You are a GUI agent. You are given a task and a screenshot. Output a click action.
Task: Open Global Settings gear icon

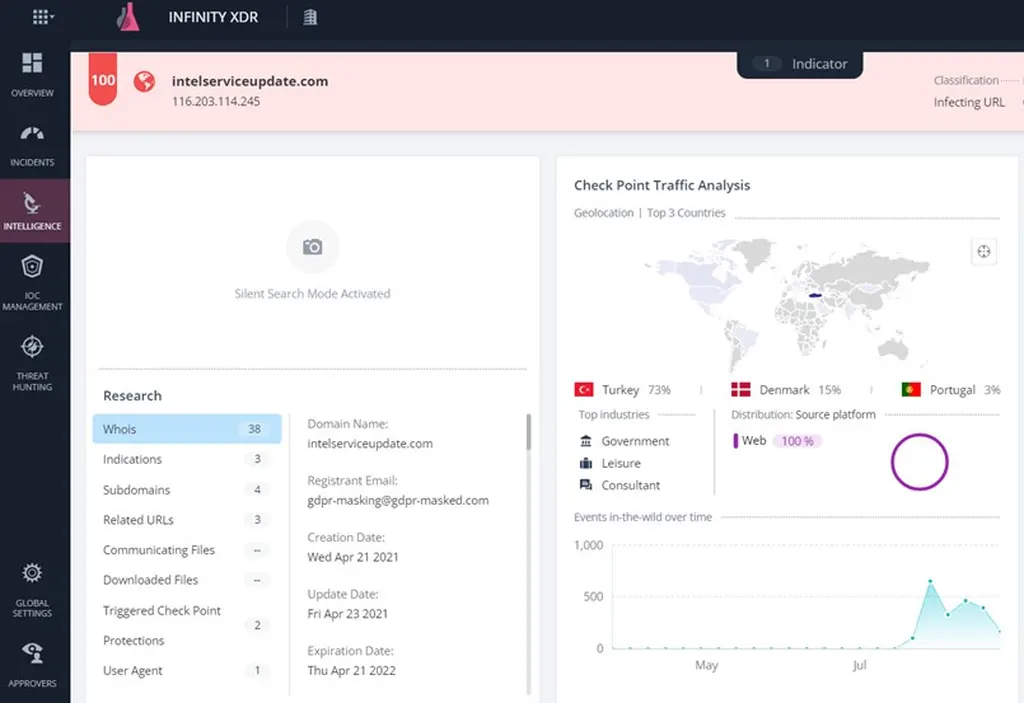[x=32, y=573]
